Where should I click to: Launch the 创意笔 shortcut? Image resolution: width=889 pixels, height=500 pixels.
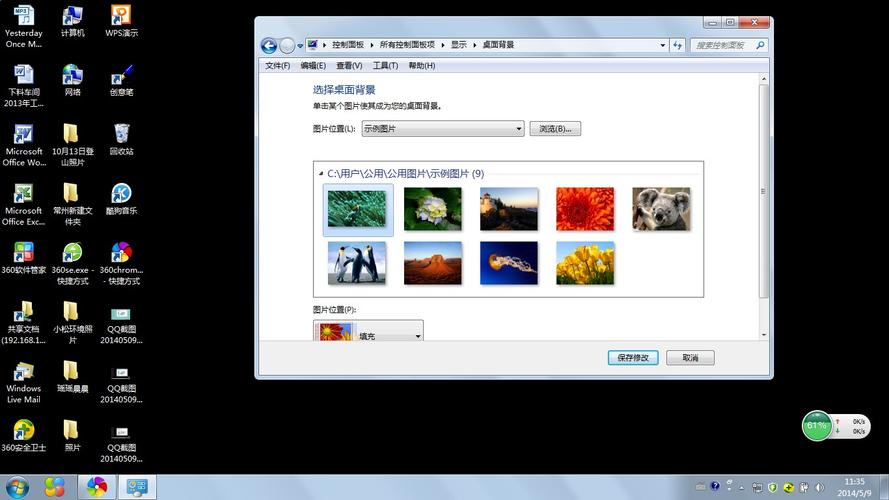click(121, 80)
